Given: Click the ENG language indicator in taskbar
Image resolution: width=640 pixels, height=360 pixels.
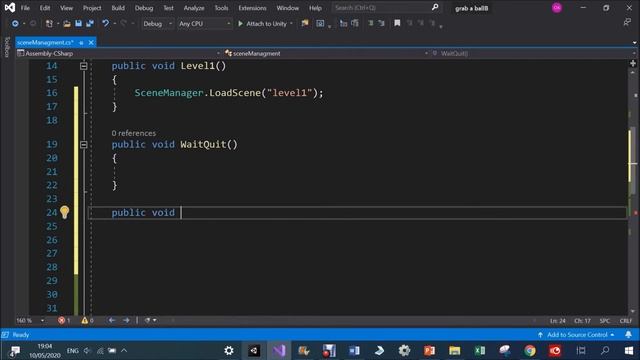Looking at the screenshot, I should pos(73,351).
